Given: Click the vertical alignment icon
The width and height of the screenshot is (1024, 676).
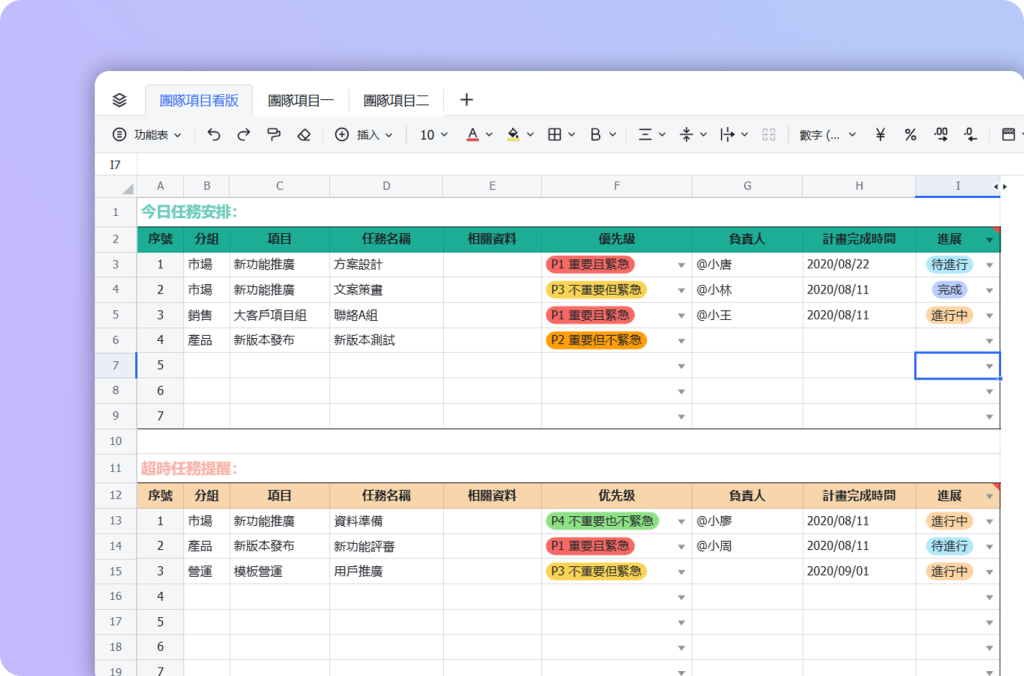Looking at the screenshot, I should [x=686, y=135].
